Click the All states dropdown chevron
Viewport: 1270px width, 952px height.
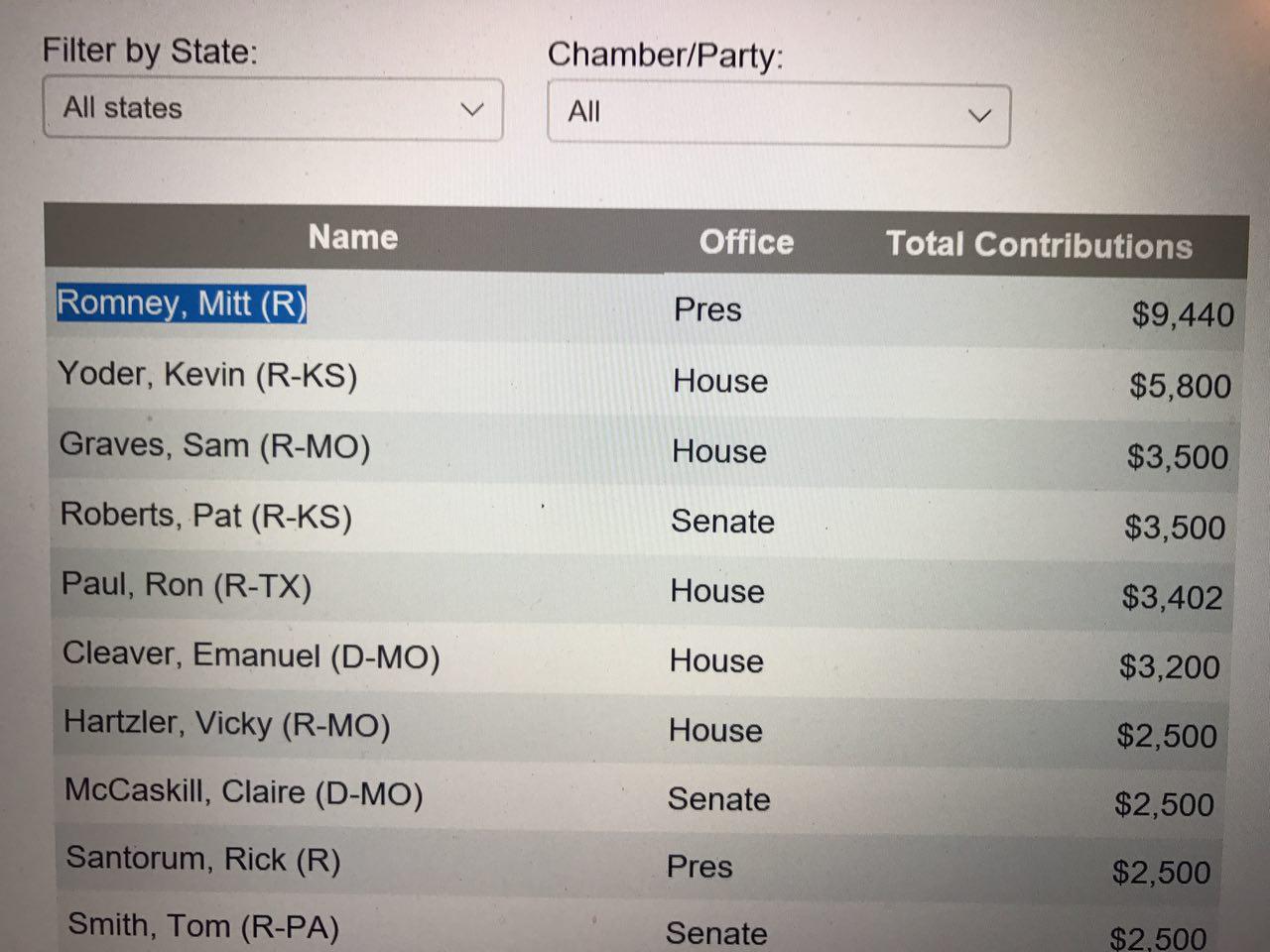point(472,108)
